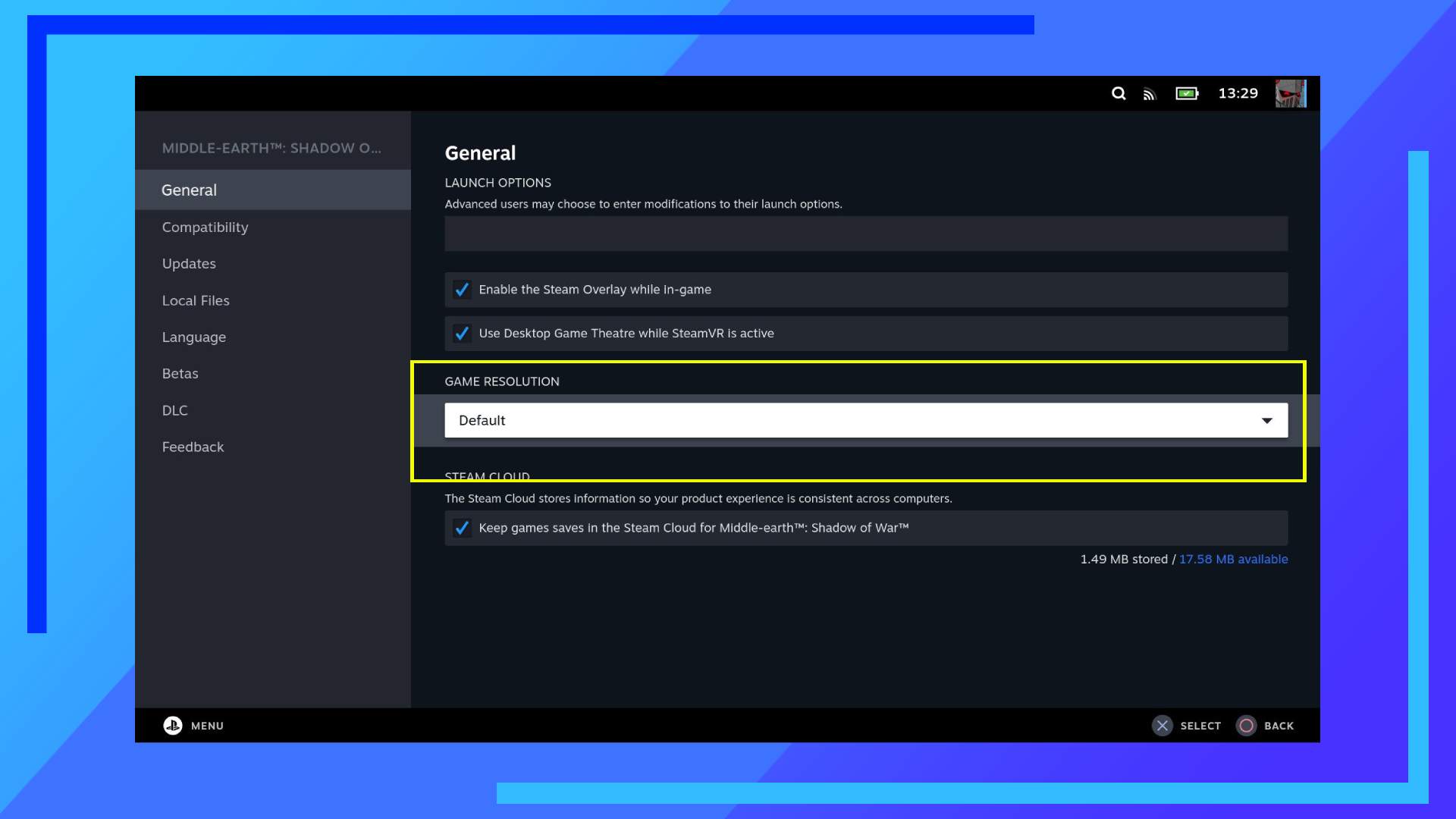The image size is (1456, 819).
Task: Click the battery status icon
Action: (x=1187, y=93)
